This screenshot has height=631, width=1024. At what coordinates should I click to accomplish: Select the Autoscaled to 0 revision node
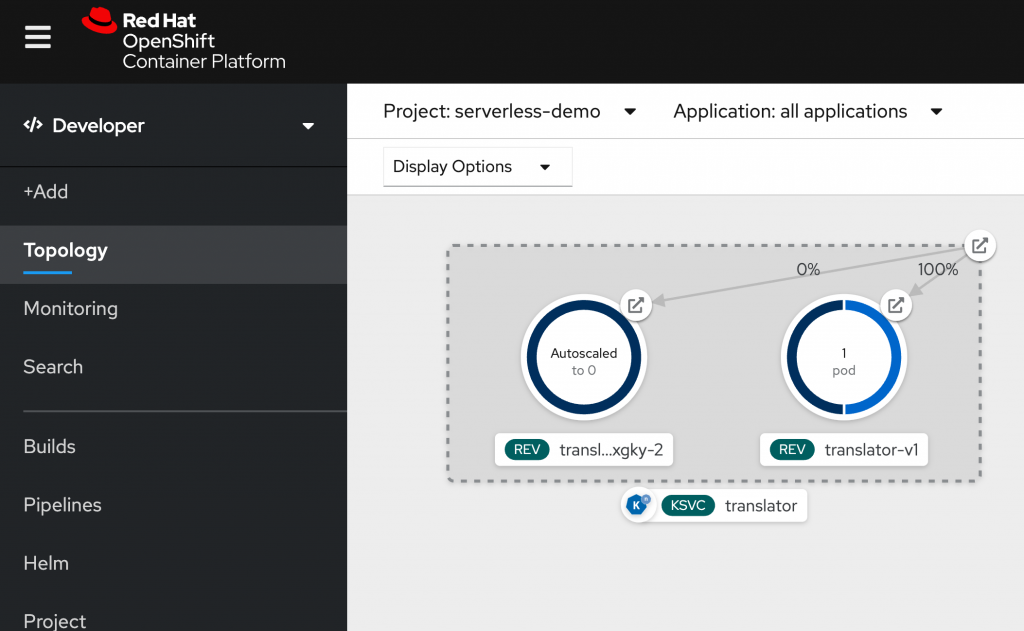coord(584,362)
